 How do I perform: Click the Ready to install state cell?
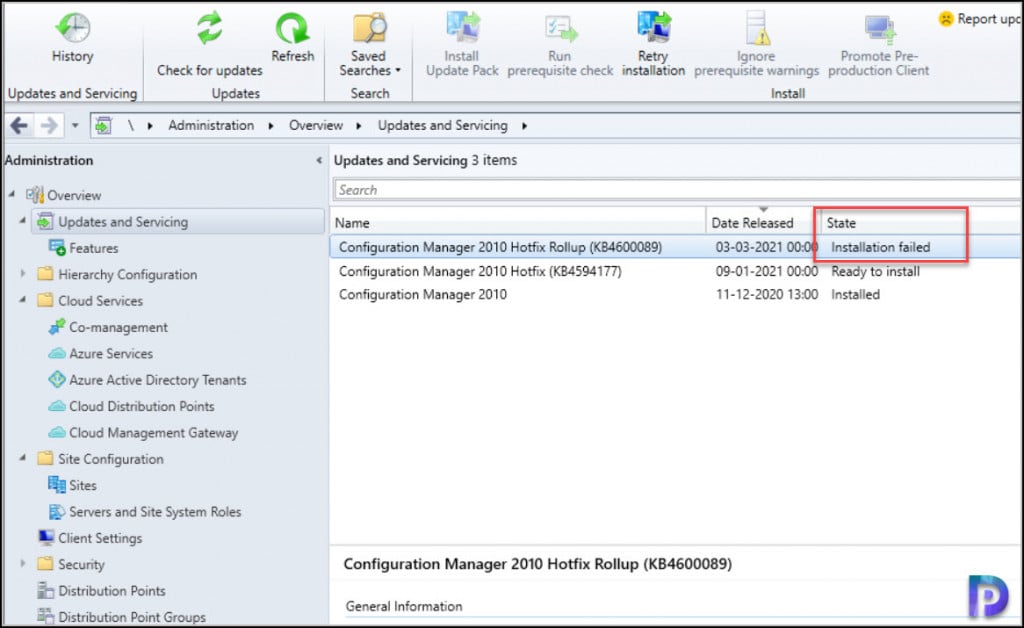pyautogui.click(x=875, y=272)
